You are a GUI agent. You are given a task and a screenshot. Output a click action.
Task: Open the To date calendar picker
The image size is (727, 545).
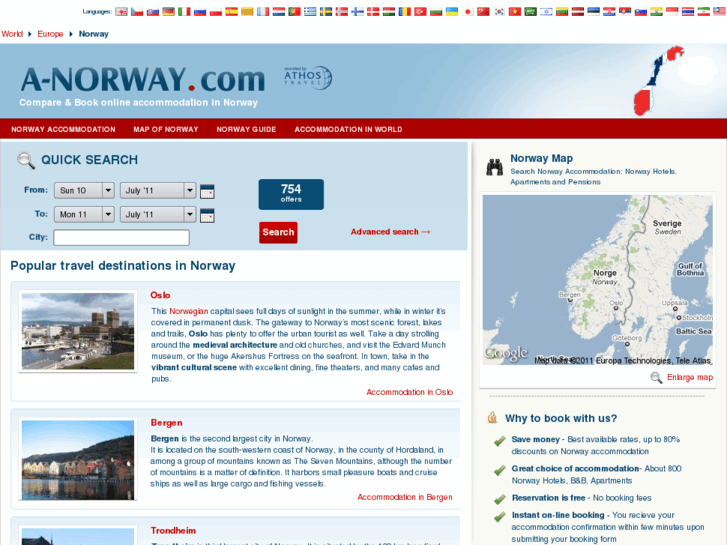tap(207, 215)
